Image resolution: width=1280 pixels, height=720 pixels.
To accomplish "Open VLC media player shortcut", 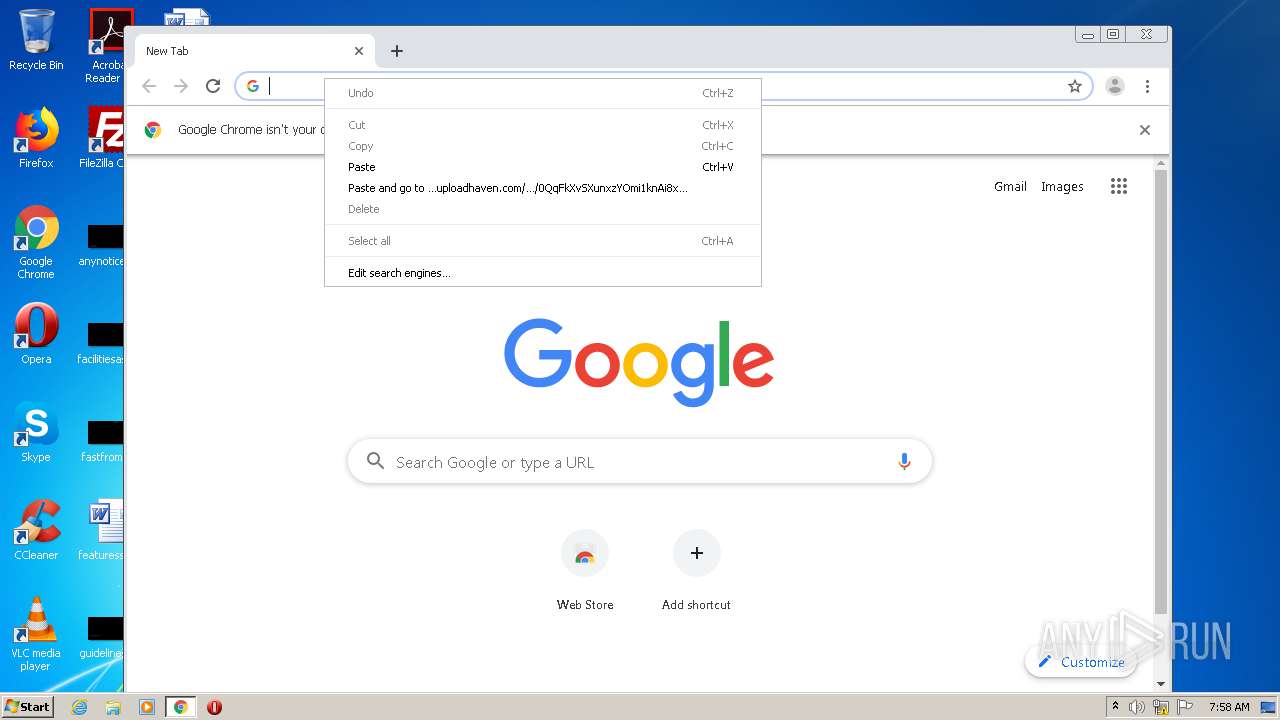I will click(36, 634).
